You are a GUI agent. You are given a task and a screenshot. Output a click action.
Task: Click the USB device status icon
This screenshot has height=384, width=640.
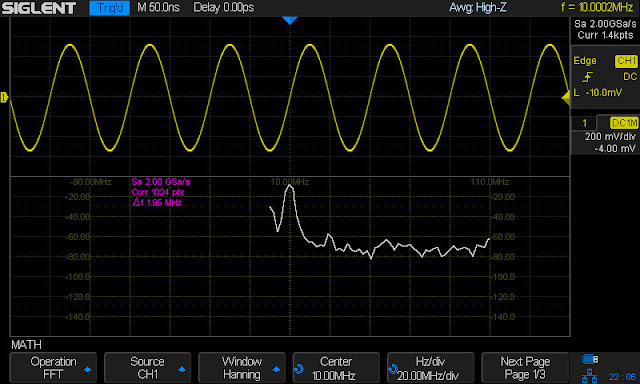click(x=590, y=359)
